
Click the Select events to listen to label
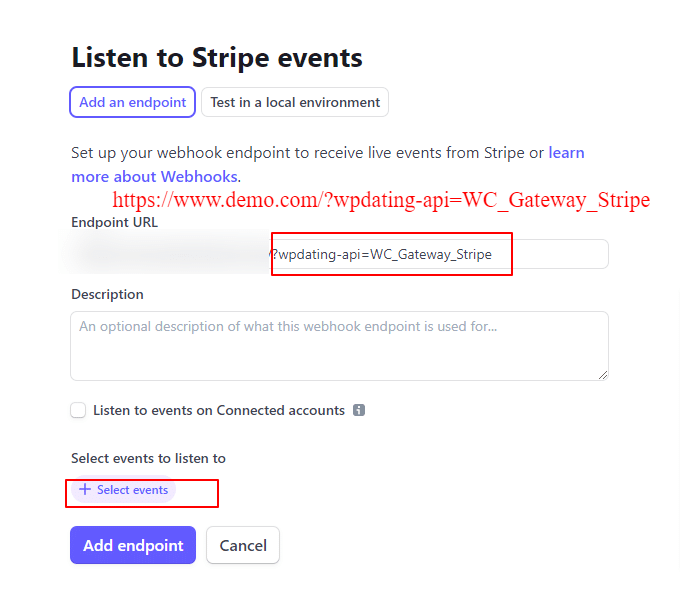148,458
